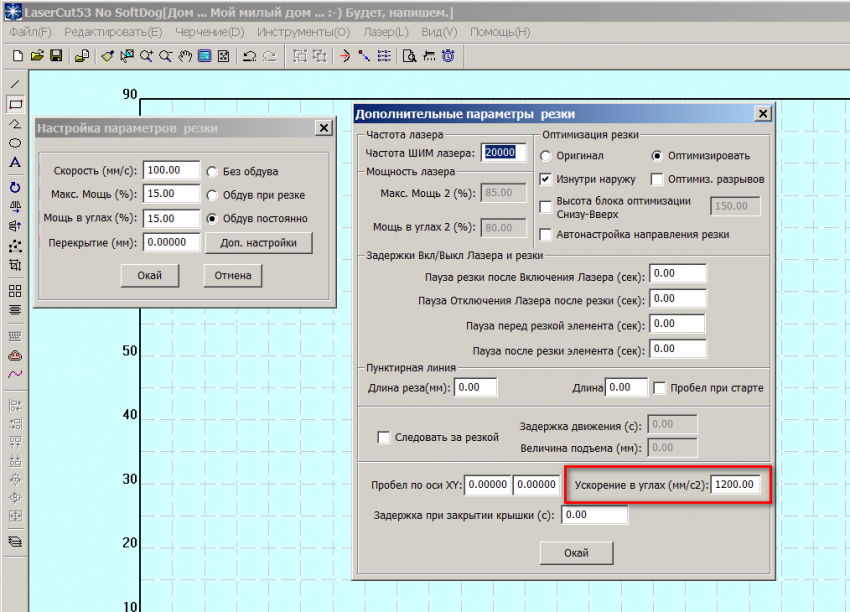This screenshot has height=612, width=850.
Task: Click the Zoom in magnifier icon
Action: [147, 55]
